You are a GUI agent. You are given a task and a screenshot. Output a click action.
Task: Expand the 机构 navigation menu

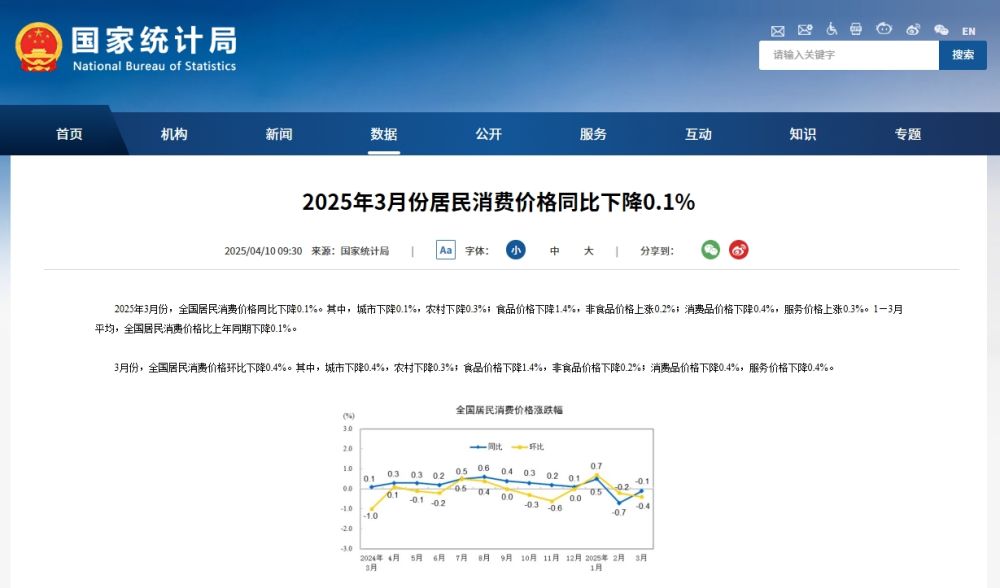[x=174, y=134]
